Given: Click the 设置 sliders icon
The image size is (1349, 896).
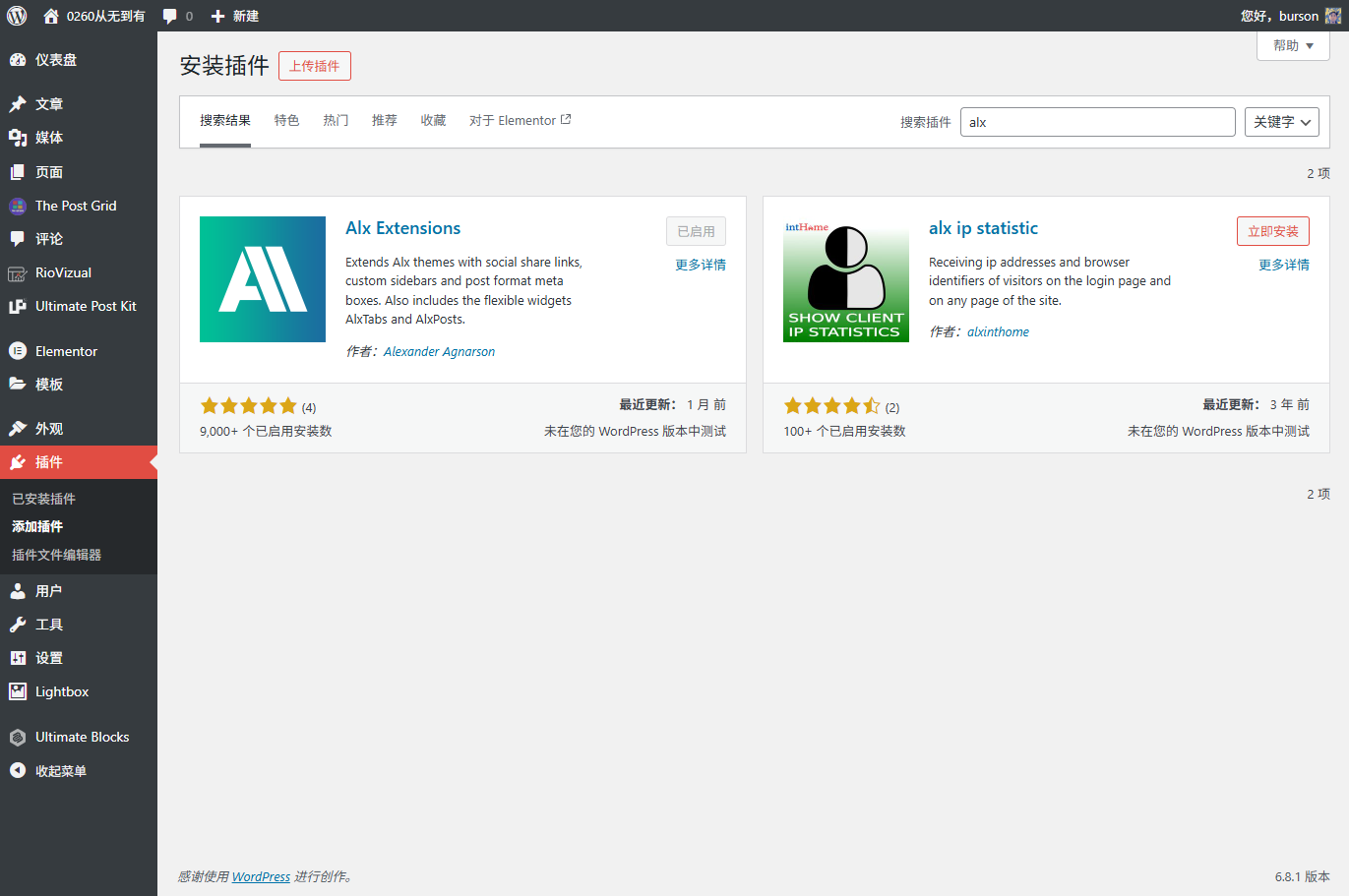Looking at the screenshot, I should coord(18,658).
